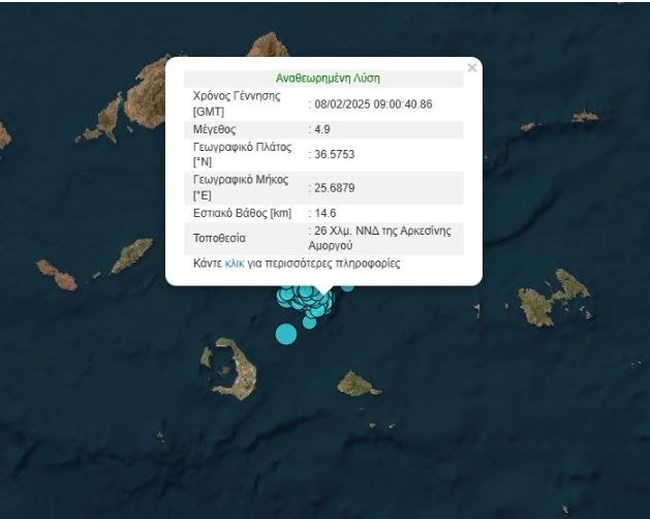Click the 'Αναθεωρημένη Λύση' popup header
The height and width of the screenshot is (519, 650).
tap(327, 77)
